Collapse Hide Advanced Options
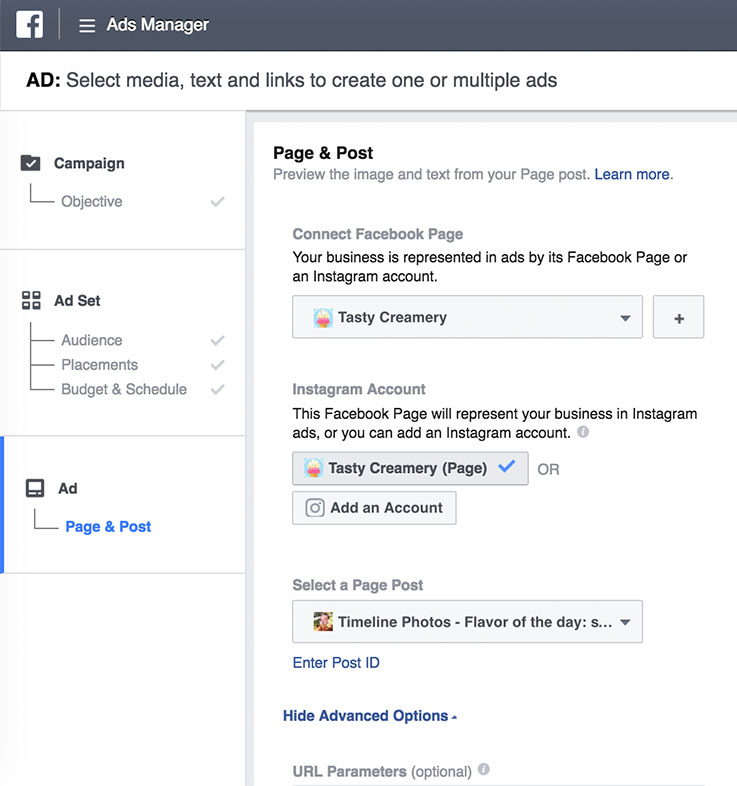 point(369,716)
